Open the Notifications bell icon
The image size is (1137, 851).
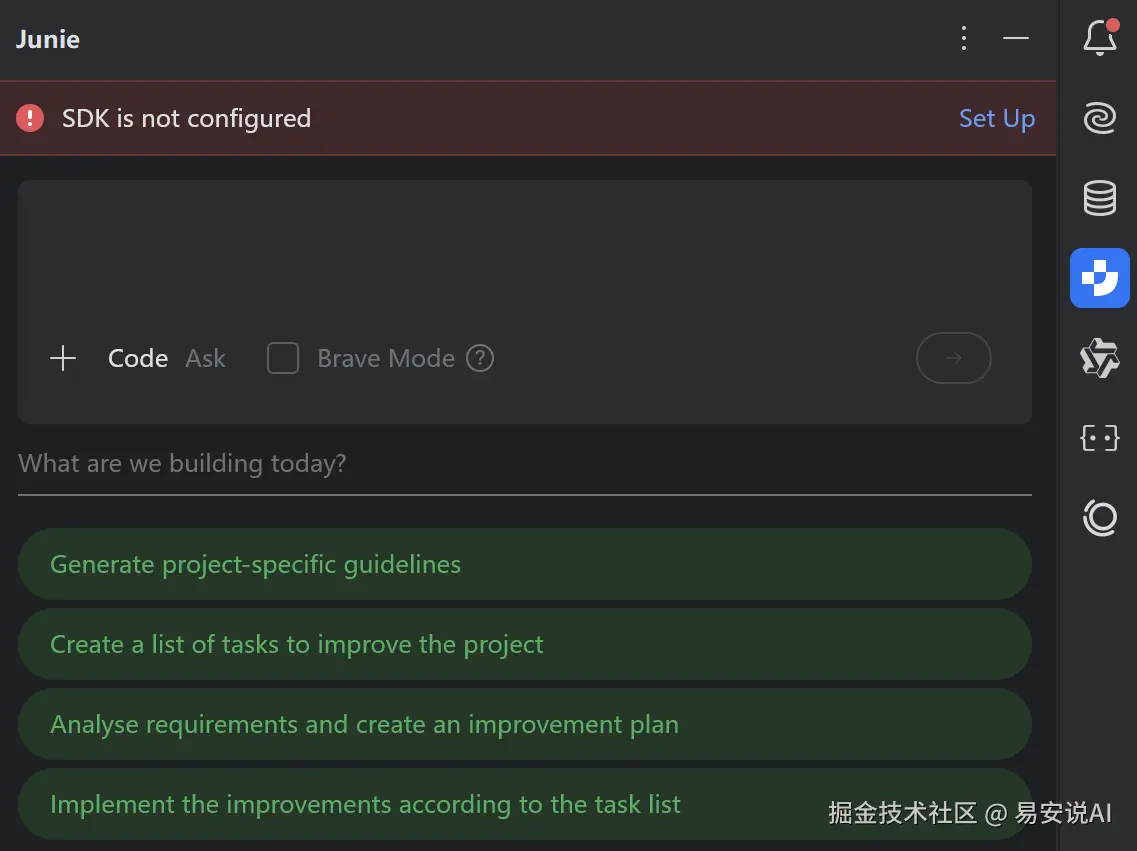(x=1099, y=39)
